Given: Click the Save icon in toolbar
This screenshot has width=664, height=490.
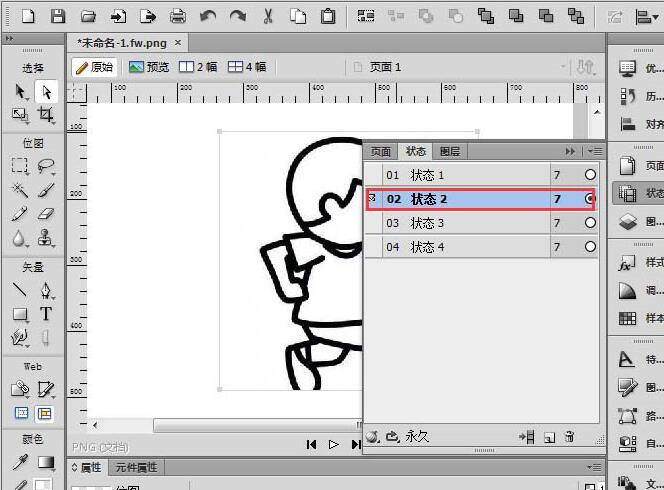Looking at the screenshot, I should pos(58,16).
